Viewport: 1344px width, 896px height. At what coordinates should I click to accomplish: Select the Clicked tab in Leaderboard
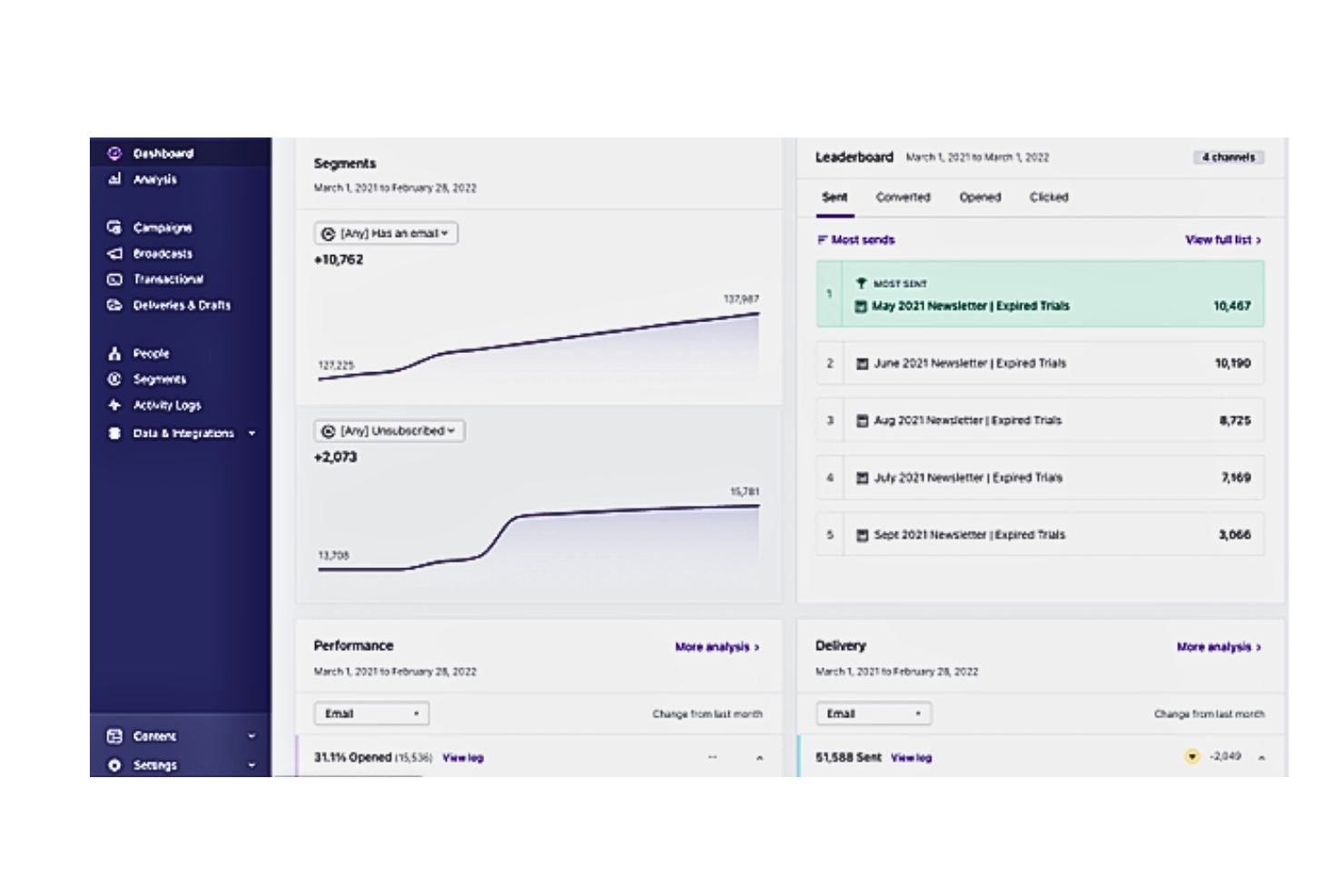(x=1050, y=197)
